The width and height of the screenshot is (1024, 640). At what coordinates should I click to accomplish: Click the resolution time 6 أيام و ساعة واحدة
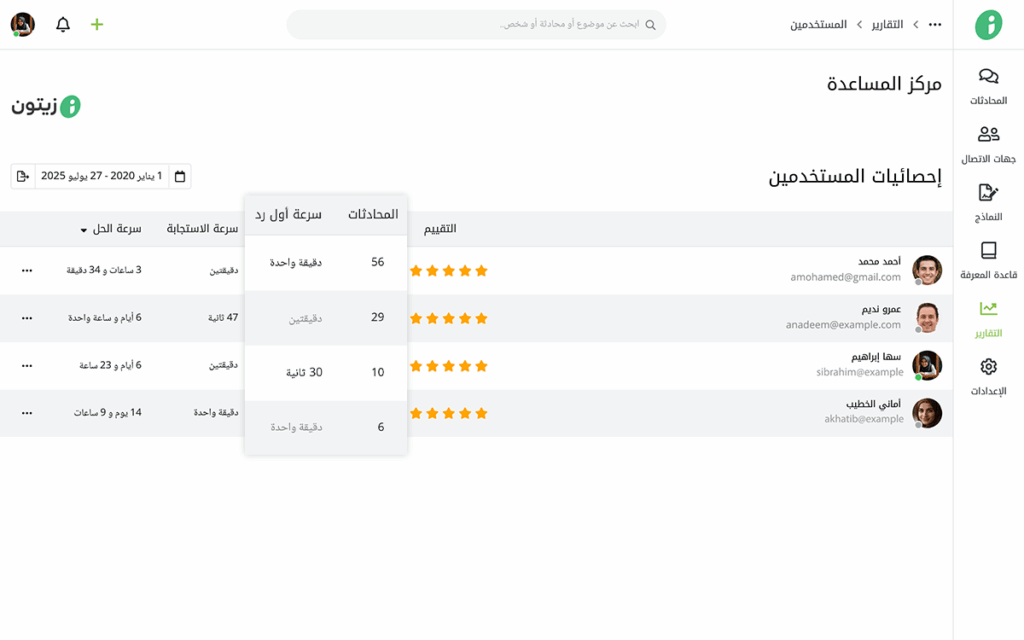click(x=104, y=317)
